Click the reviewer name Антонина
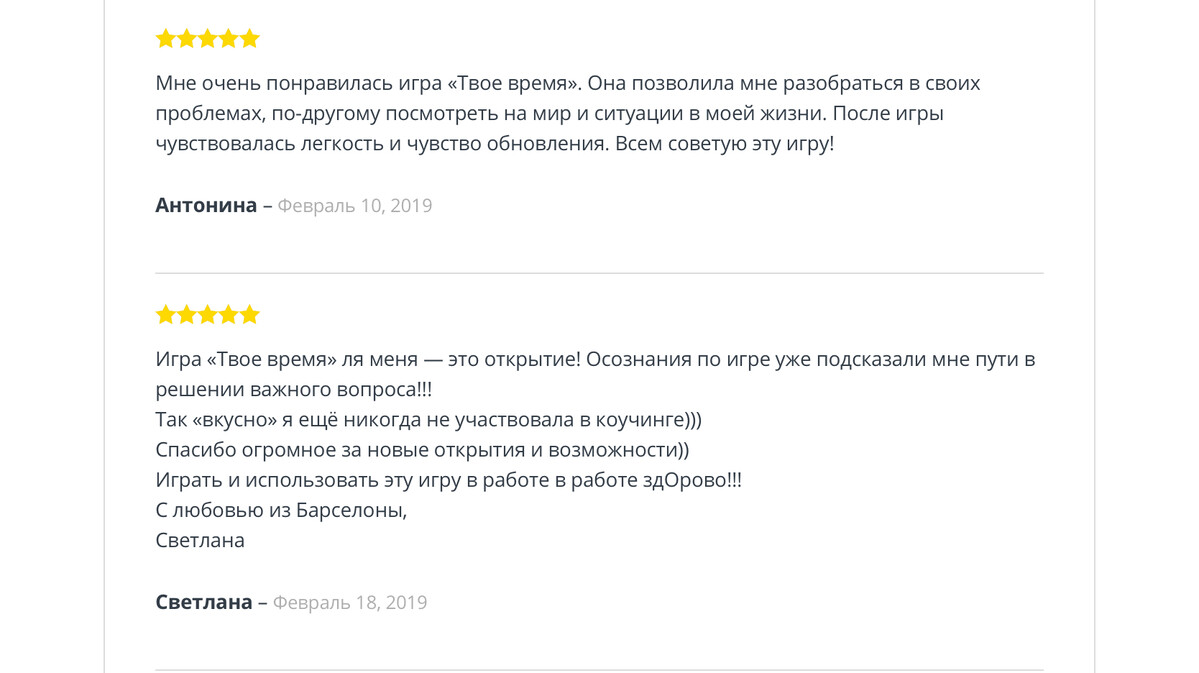The width and height of the screenshot is (1199, 673). click(206, 205)
